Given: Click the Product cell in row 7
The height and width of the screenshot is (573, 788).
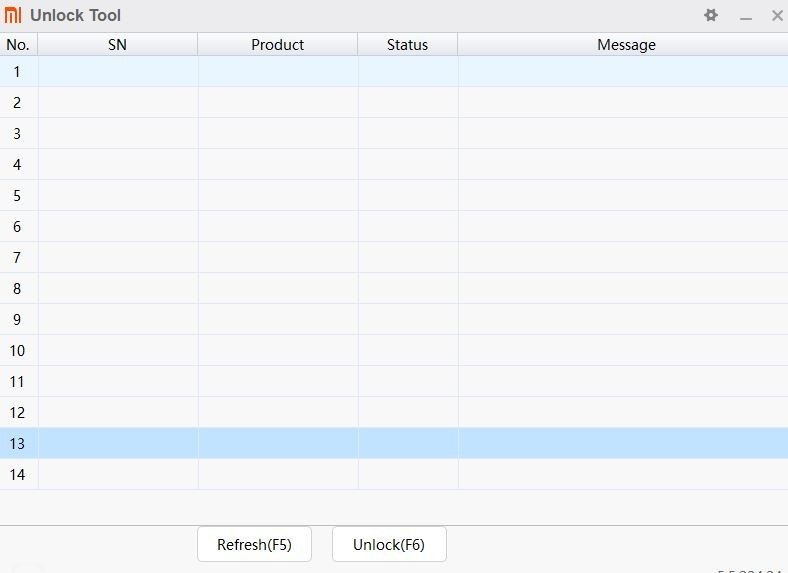Looking at the screenshot, I should [278, 257].
